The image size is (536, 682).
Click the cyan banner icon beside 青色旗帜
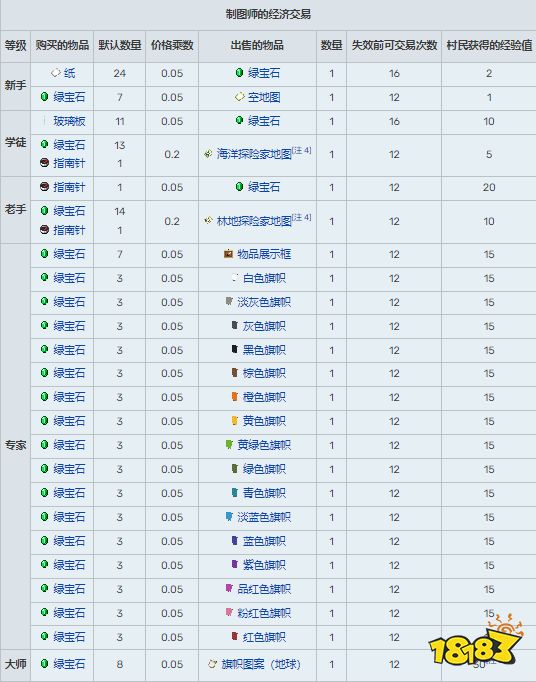[234, 492]
